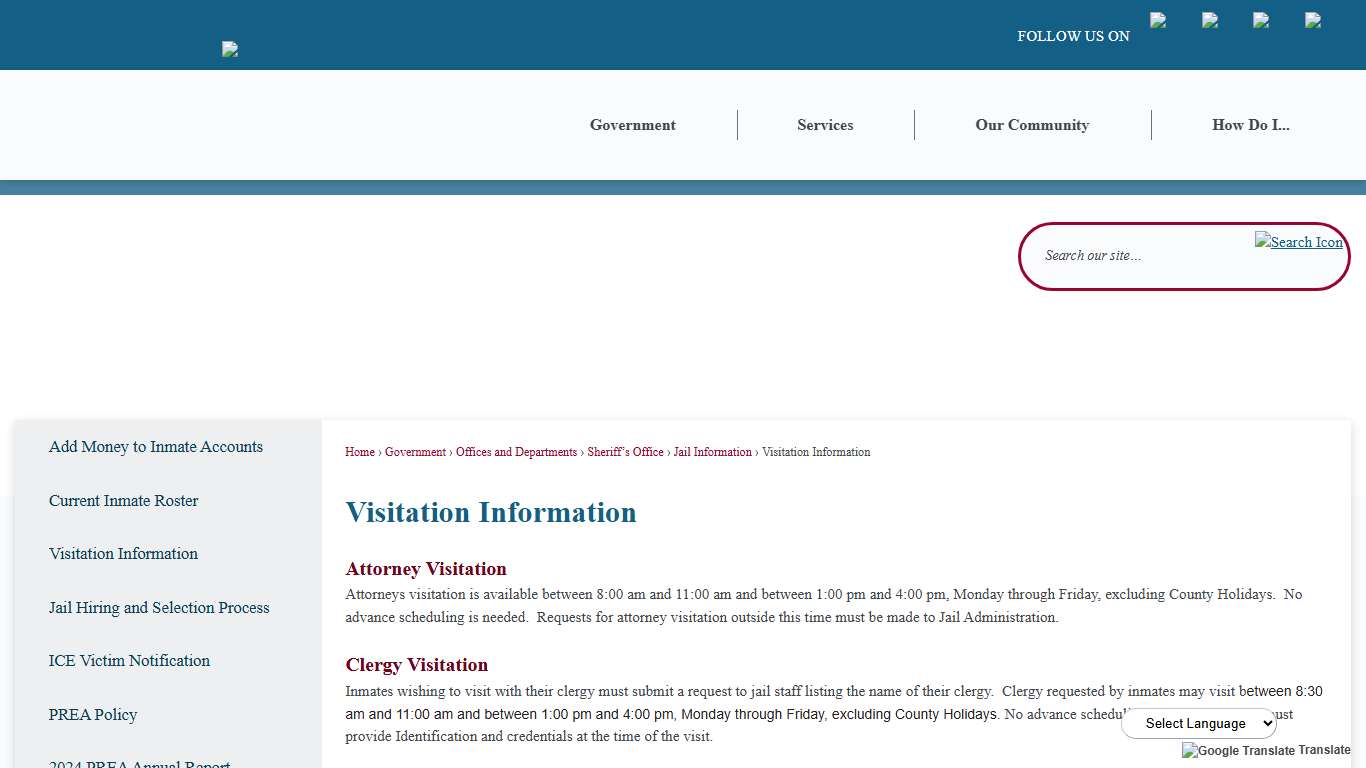Open the Services menu item
Viewport: 1366px width, 768px height.
[825, 124]
